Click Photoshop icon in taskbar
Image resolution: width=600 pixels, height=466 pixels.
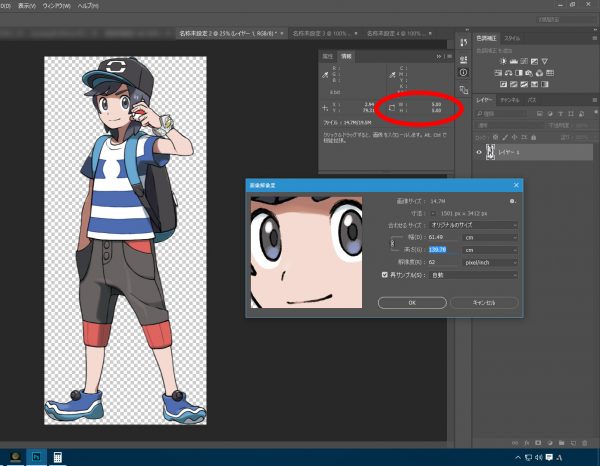point(36,457)
